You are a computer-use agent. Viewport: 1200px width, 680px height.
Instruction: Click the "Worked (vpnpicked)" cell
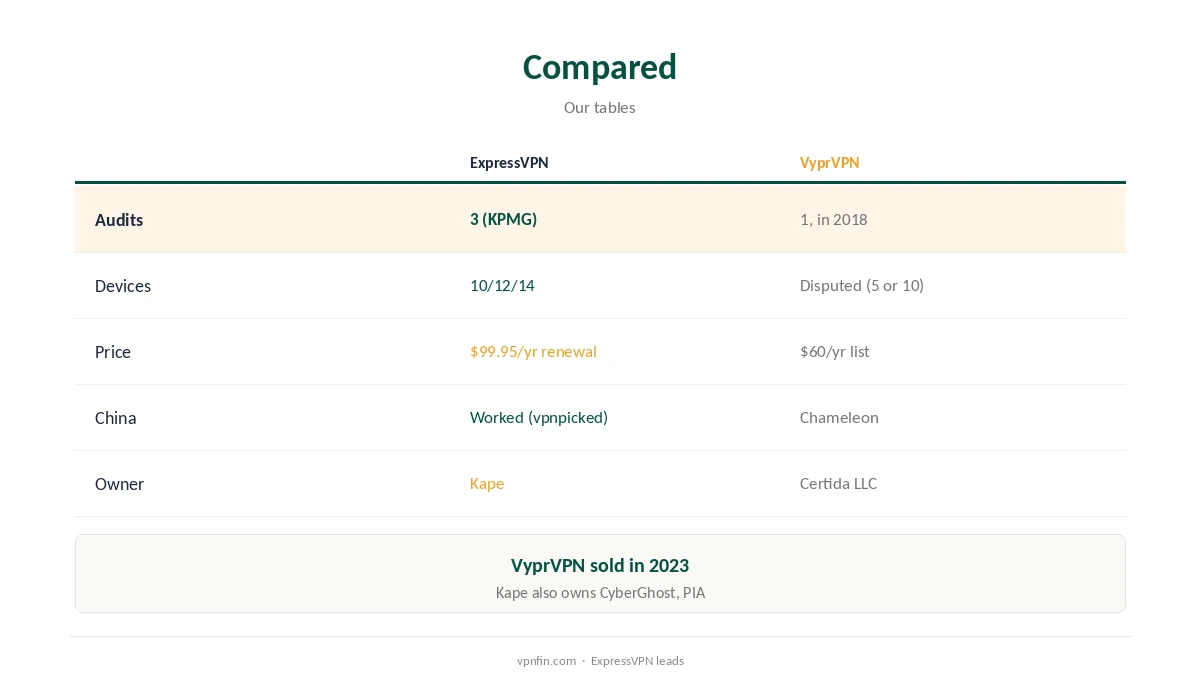click(x=539, y=417)
